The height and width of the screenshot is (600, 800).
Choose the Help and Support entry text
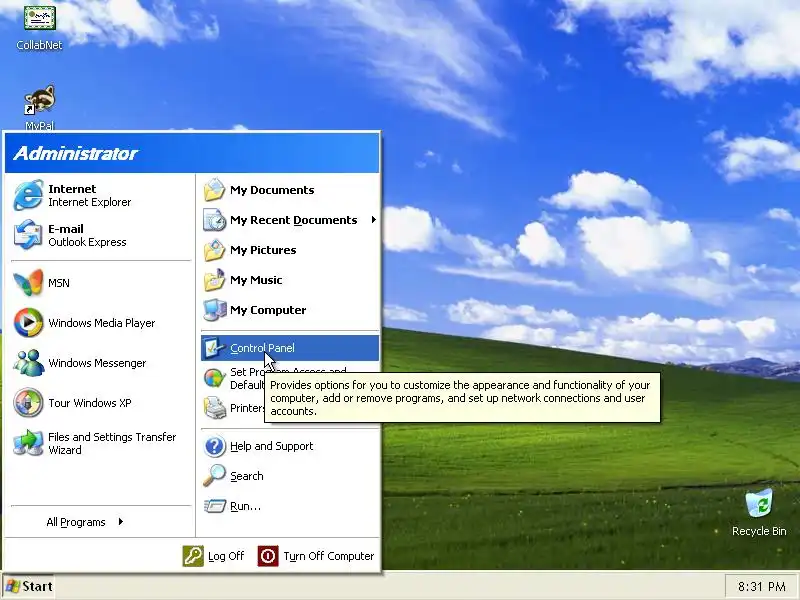click(x=271, y=446)
